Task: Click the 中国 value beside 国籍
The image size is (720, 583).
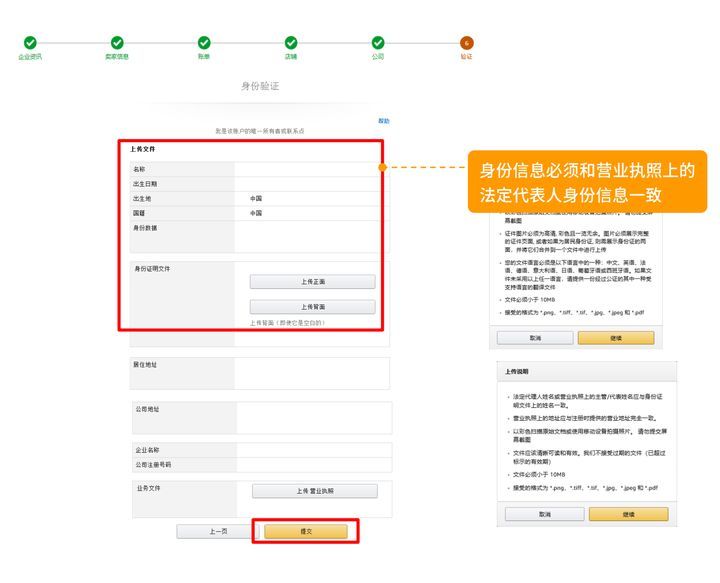Action: pos(256,213)
